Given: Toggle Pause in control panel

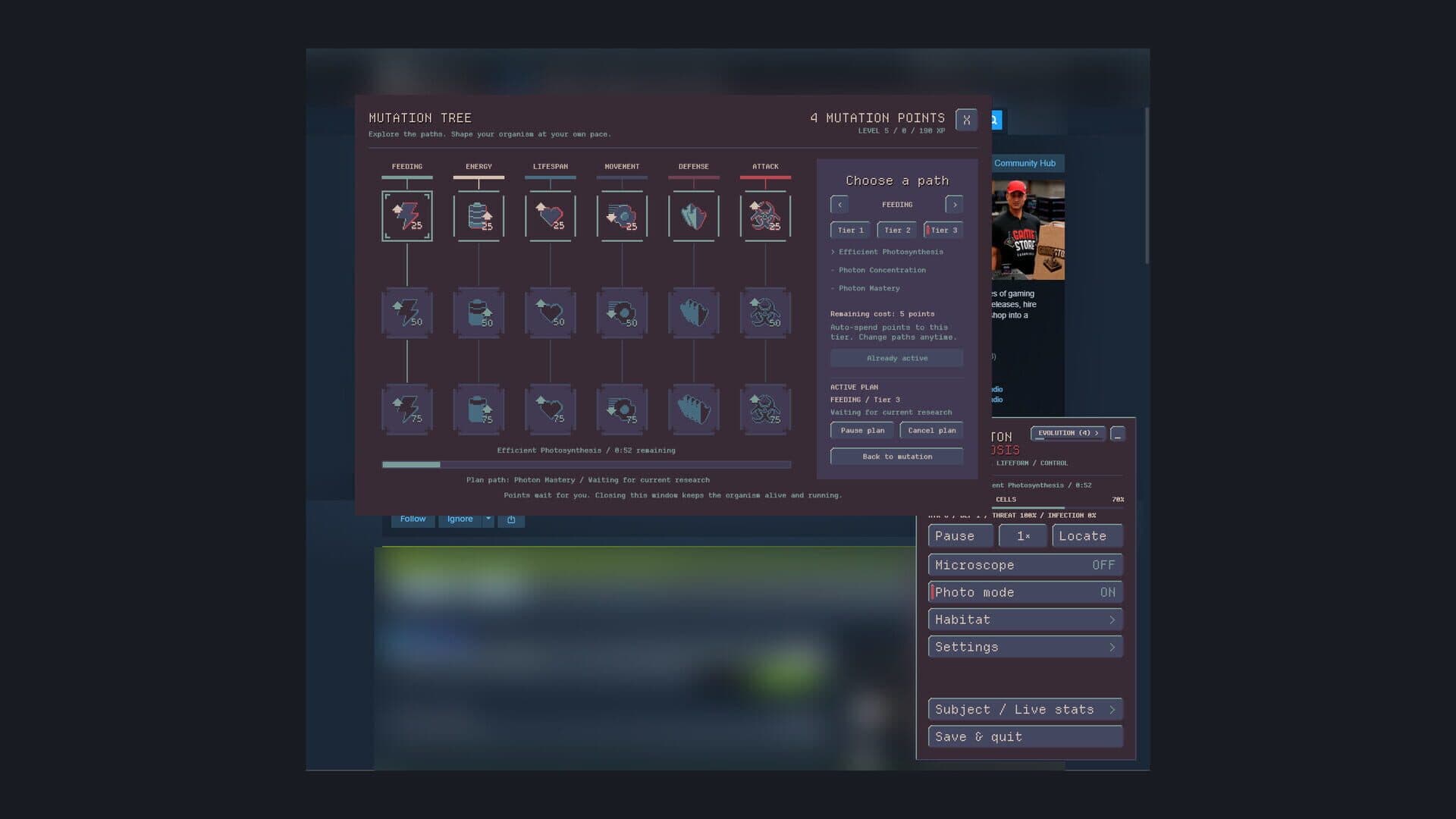Looking at the screenshot, I should point(960,536).
